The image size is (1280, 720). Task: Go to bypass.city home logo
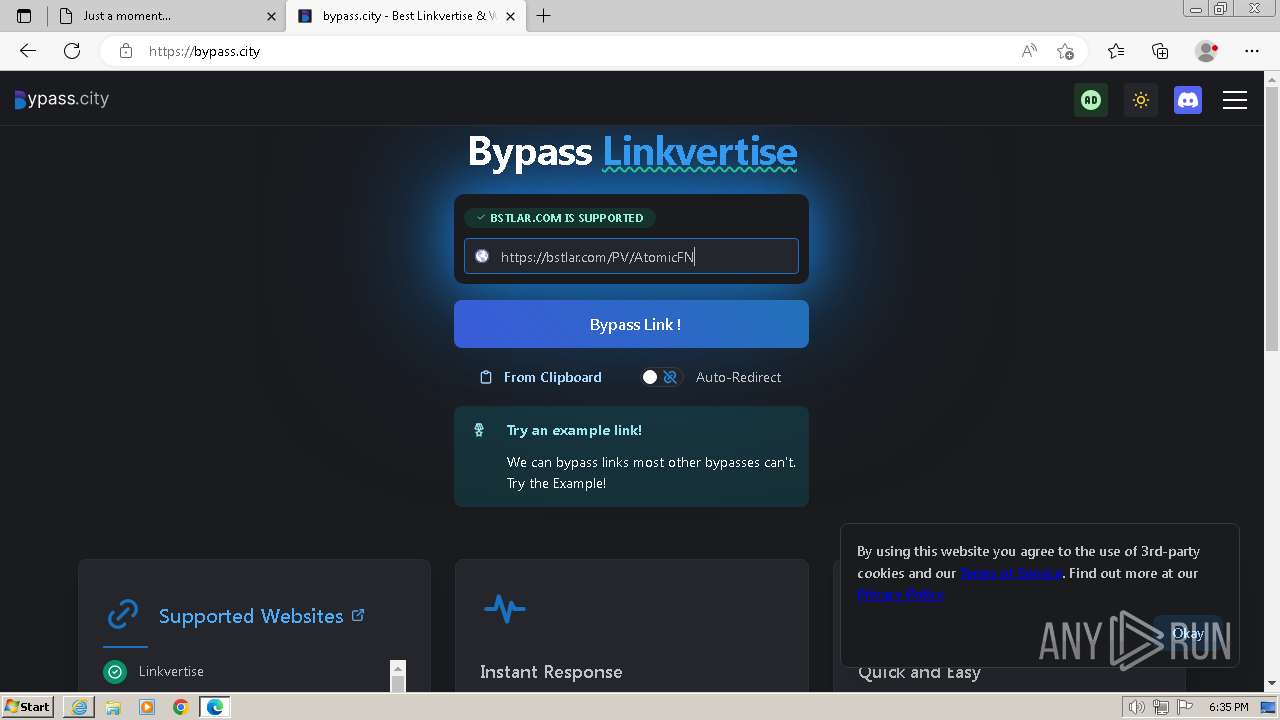pos(62,99)
